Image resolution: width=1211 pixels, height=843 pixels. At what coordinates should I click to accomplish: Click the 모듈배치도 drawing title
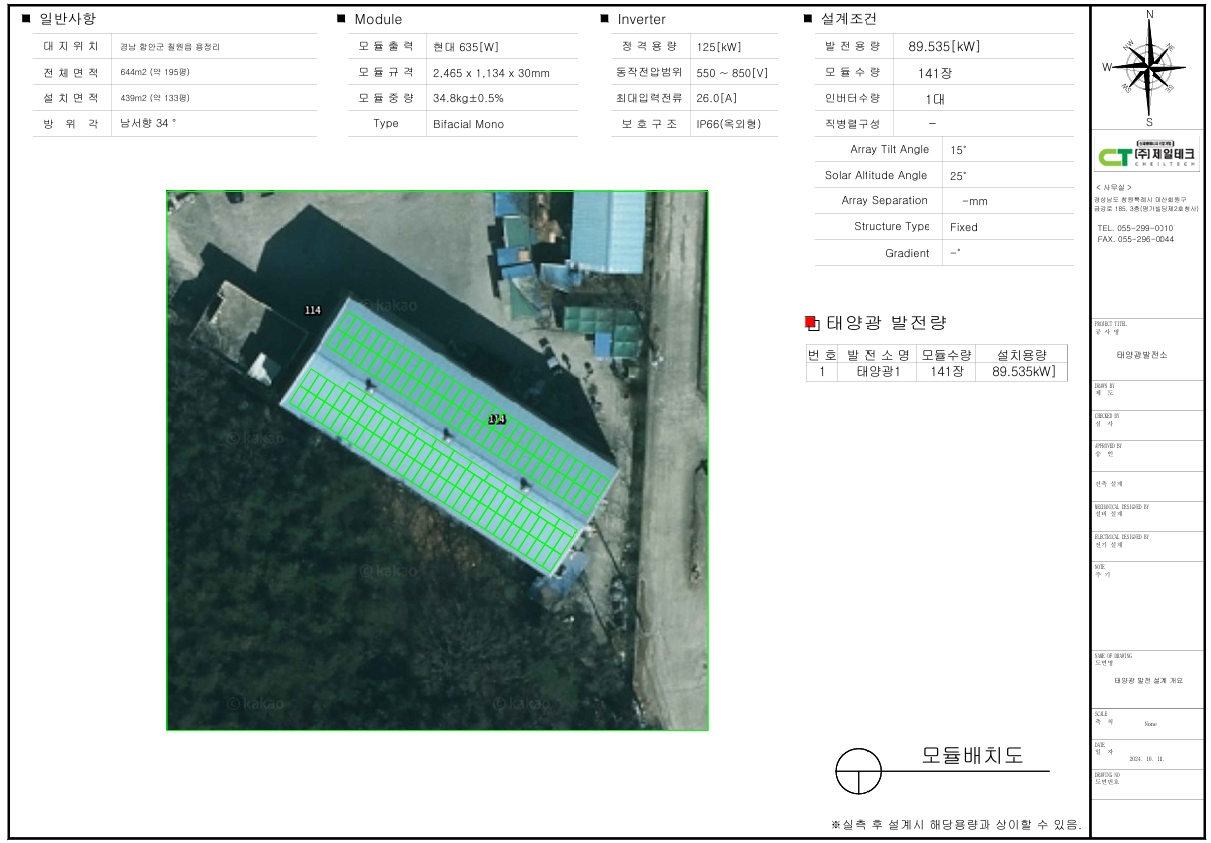click(972, 756)
